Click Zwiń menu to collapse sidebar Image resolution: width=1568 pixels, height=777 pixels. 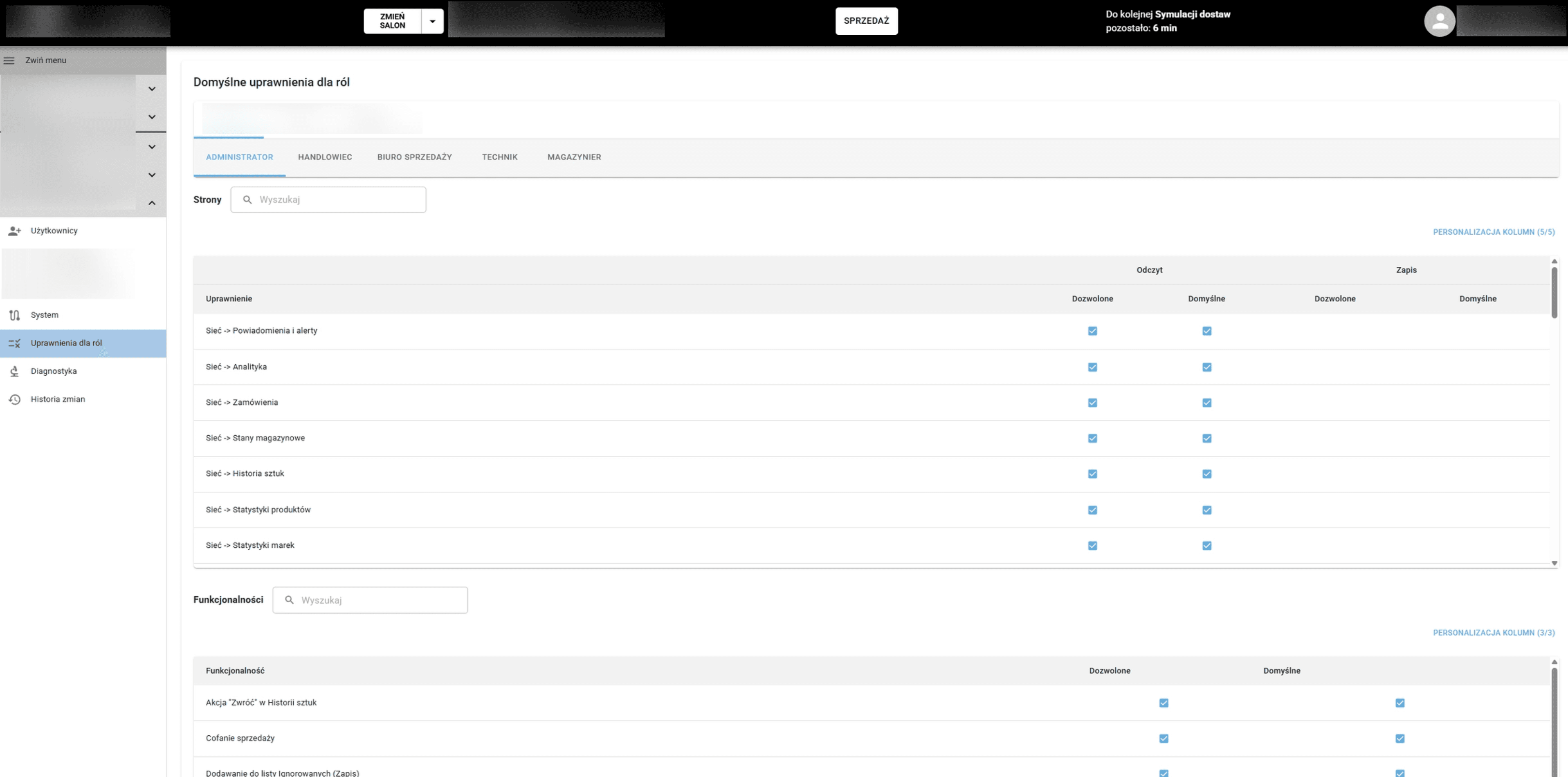click(83, 60)
